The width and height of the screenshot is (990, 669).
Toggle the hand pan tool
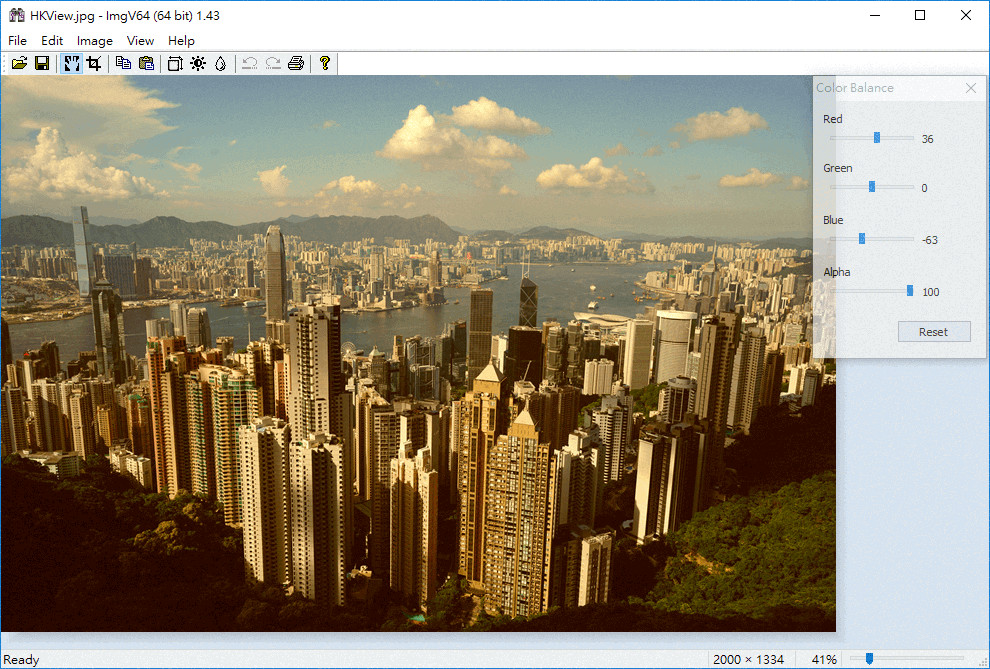71,63
